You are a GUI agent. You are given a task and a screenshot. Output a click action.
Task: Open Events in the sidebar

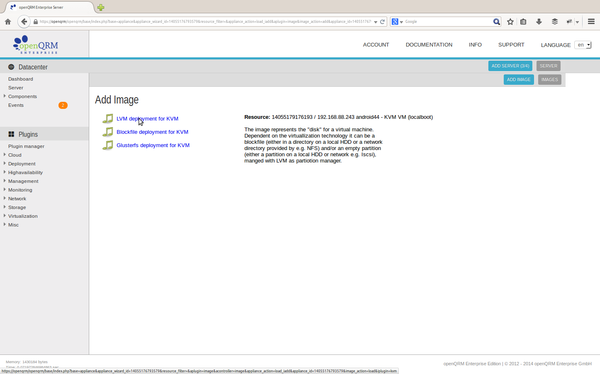16,105
